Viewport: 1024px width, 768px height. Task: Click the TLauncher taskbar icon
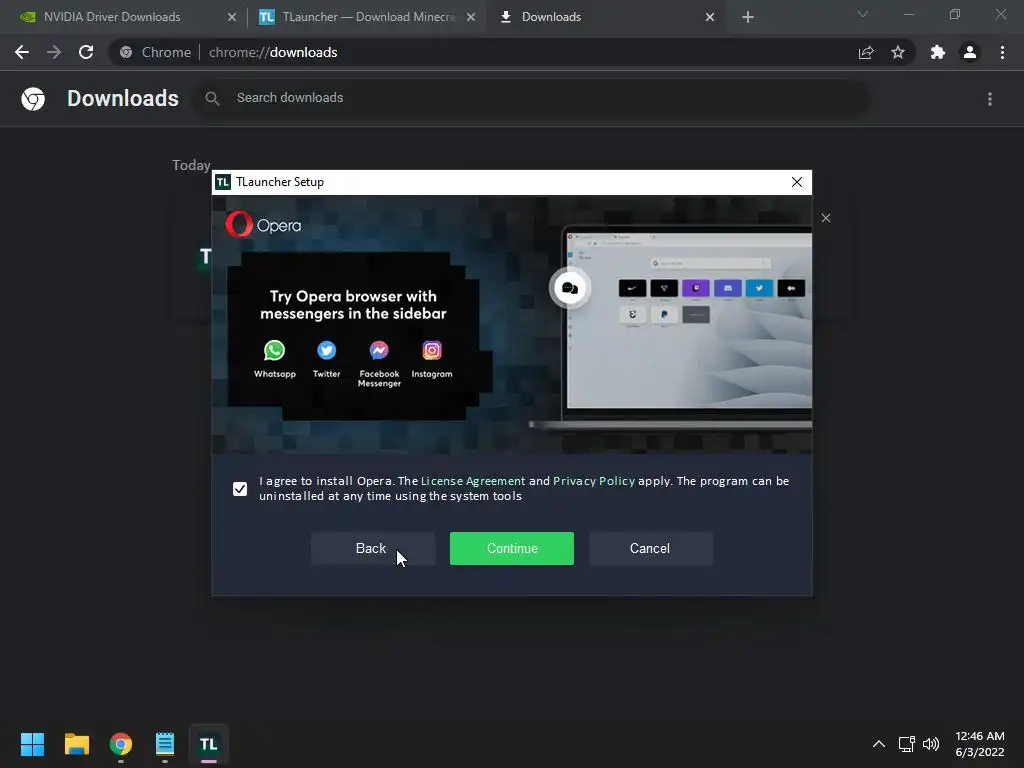(208, 744)
